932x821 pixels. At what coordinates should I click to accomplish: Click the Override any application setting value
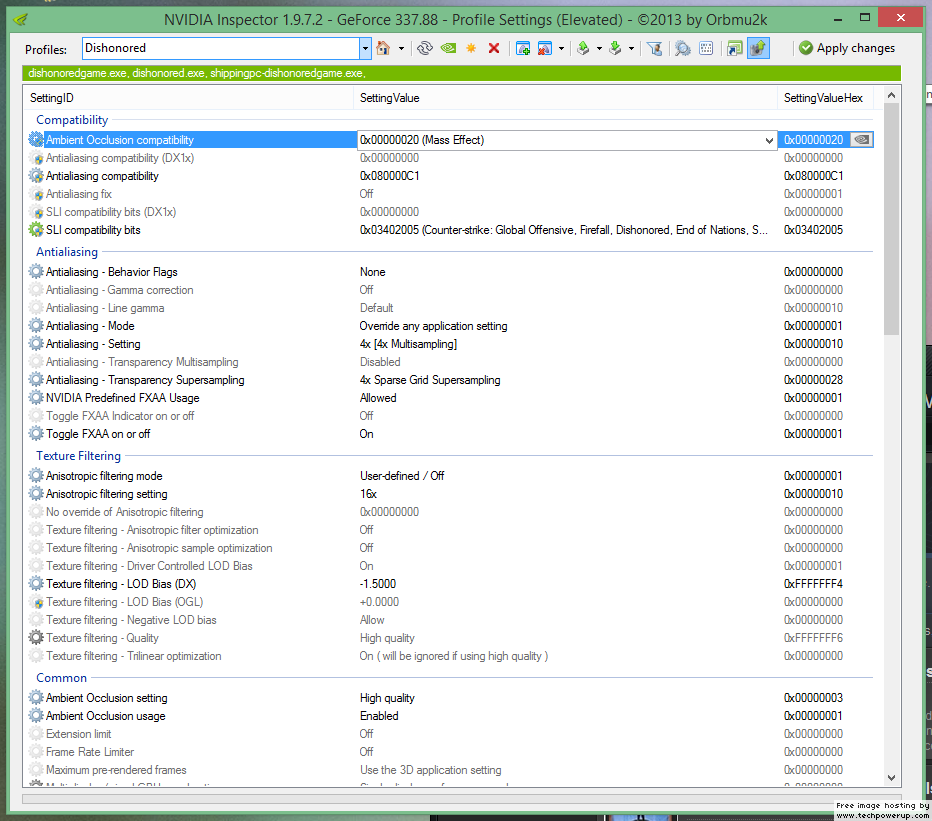pyautogui.click(x=433, y=326)
